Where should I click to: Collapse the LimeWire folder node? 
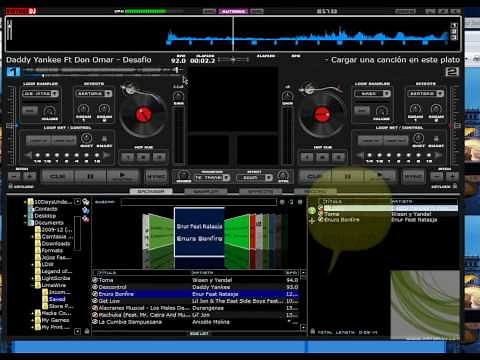click(x=33, y=285)
